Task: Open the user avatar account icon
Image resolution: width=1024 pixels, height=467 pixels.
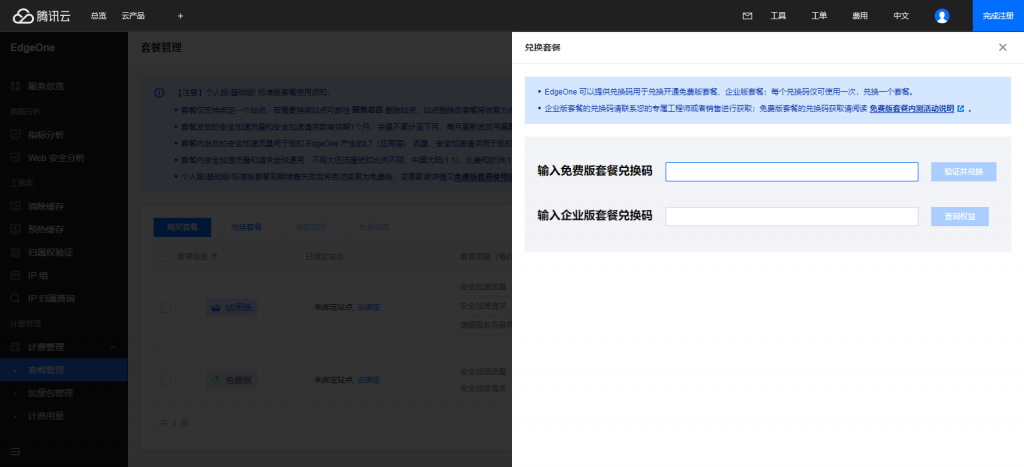Action: [x=942, y=16]
